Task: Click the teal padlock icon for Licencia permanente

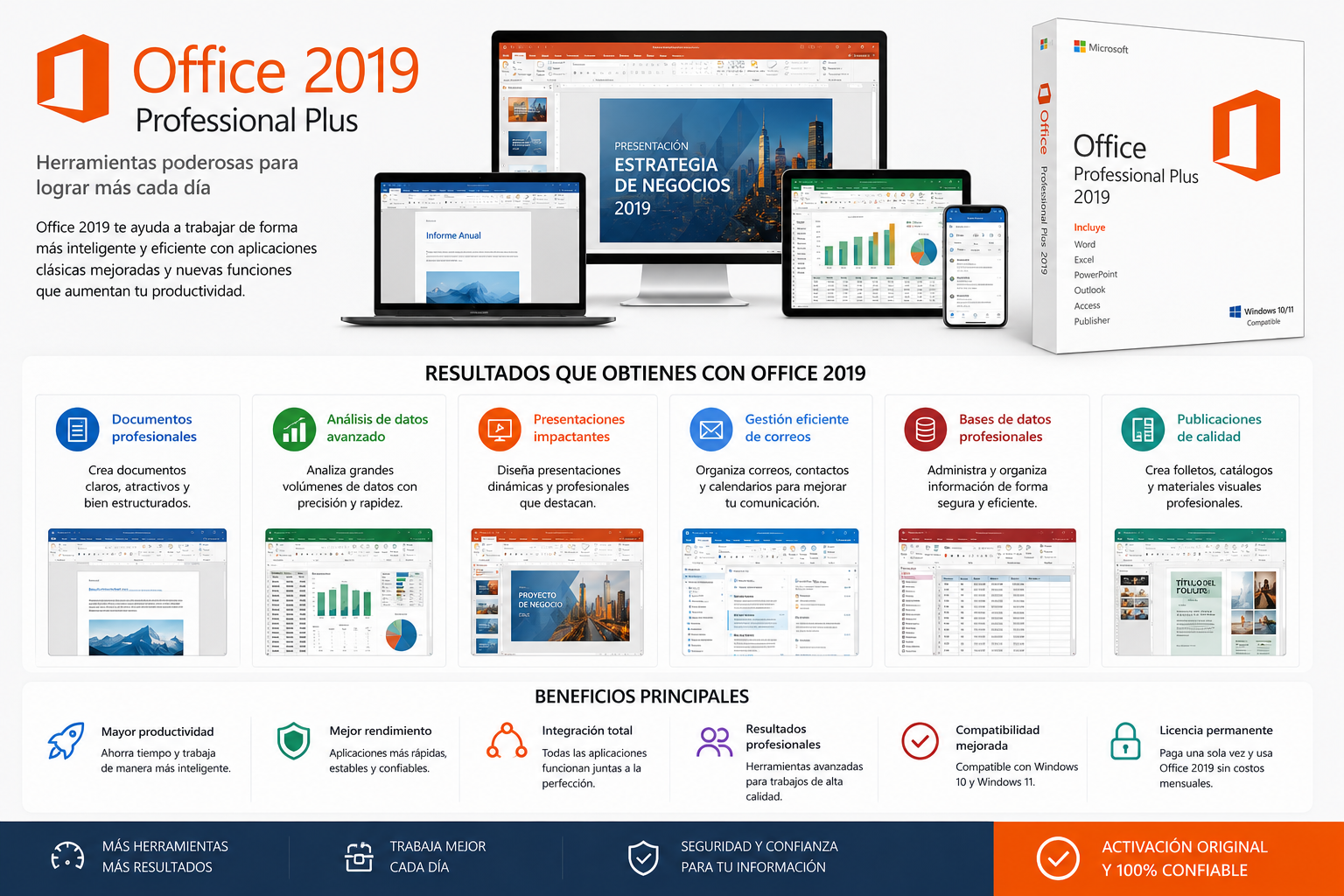Action: 1125,740
